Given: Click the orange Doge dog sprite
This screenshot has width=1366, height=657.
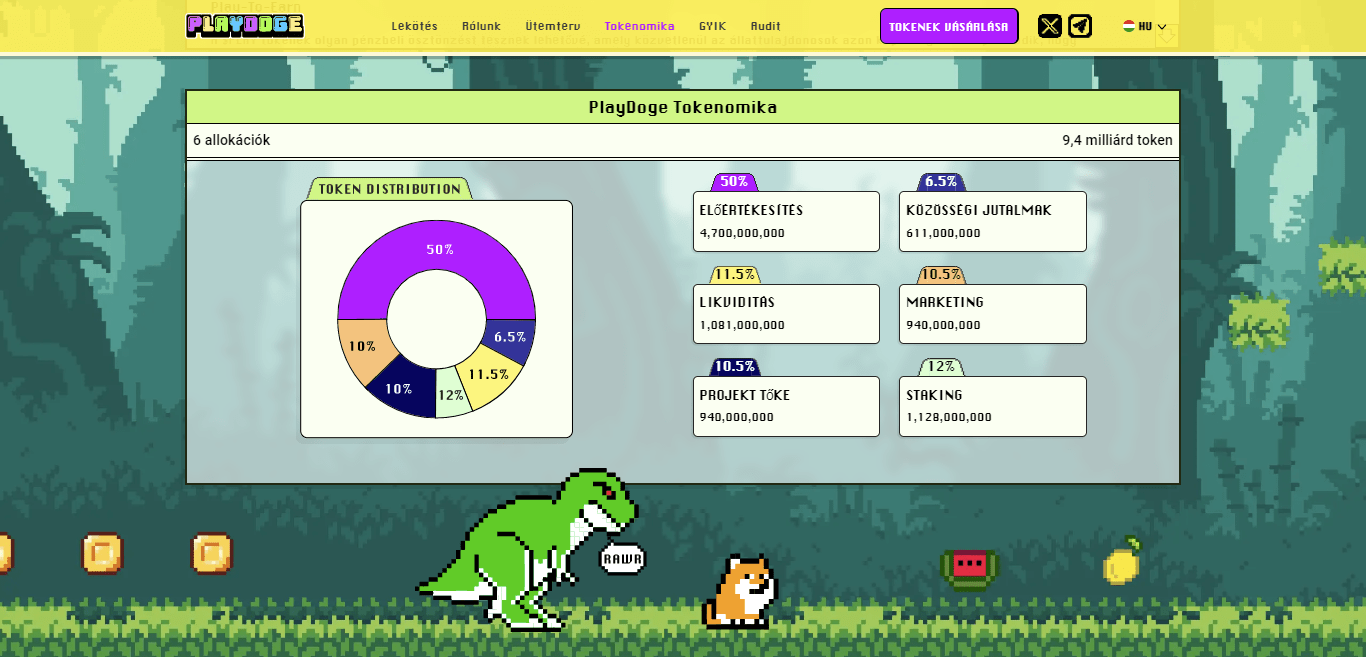Looking at the screenshot, I should (741, 592).
